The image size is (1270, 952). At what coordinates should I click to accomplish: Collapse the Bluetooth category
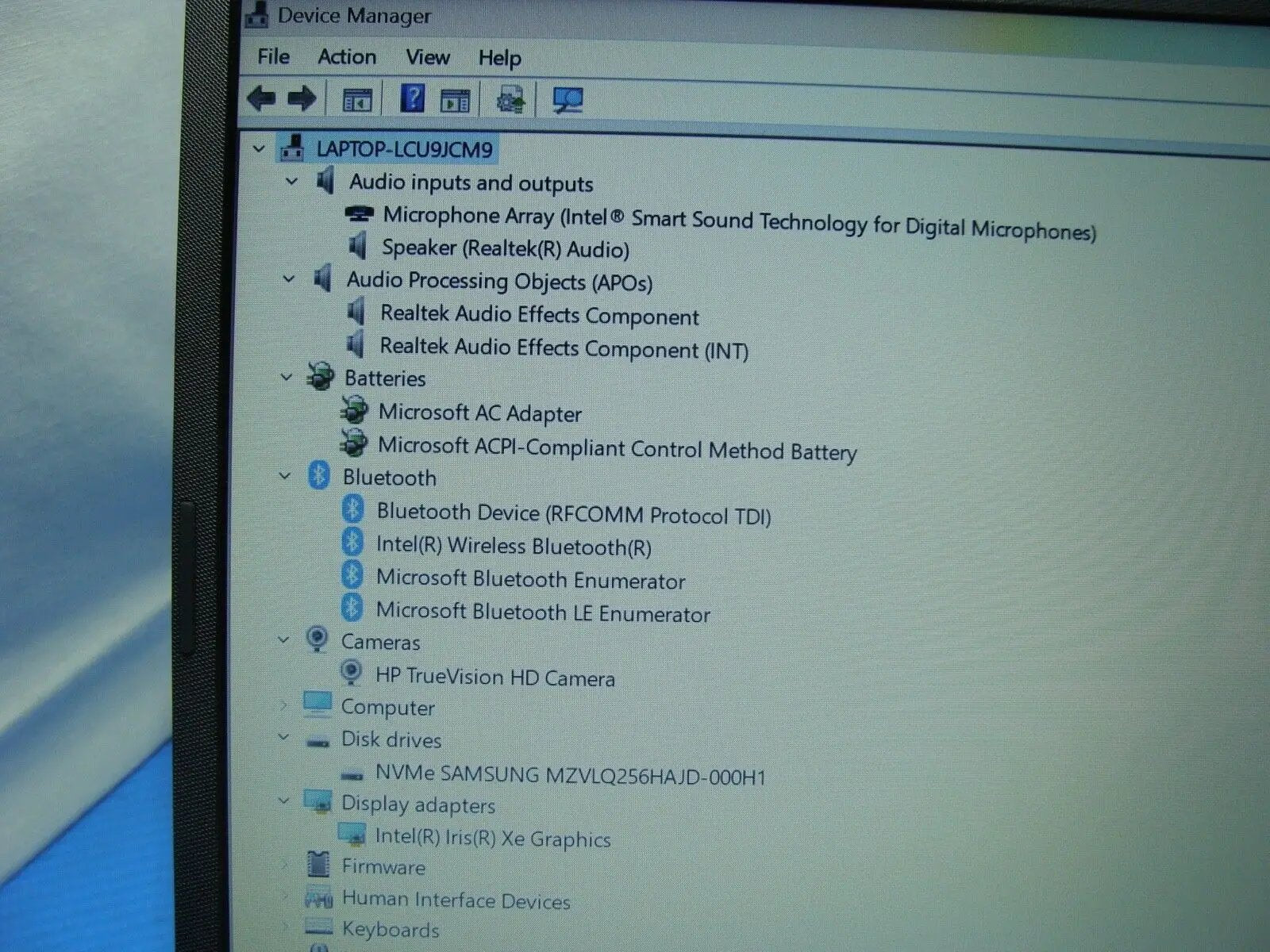285,476
